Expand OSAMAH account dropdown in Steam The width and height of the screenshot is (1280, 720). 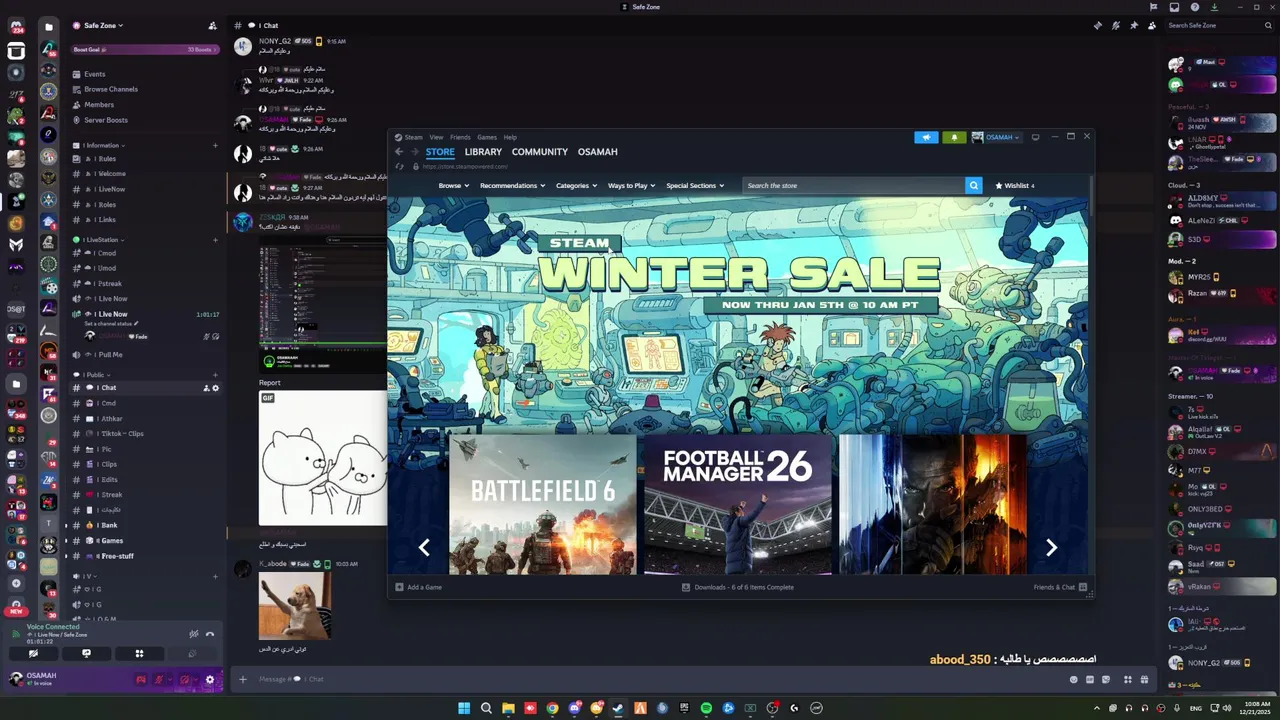click(996, 137)
